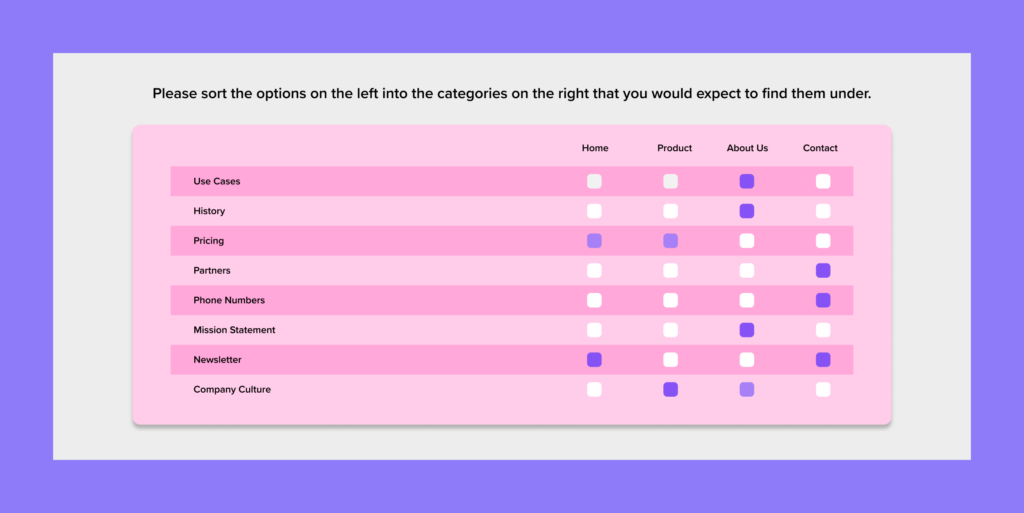The image size is (1024, 513).
Task: Click the Home column header
Action: pos(595,148)
